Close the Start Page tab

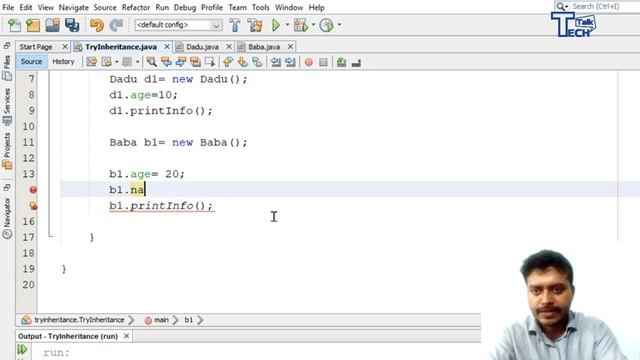pyautogui.click(x=65, y=47)
